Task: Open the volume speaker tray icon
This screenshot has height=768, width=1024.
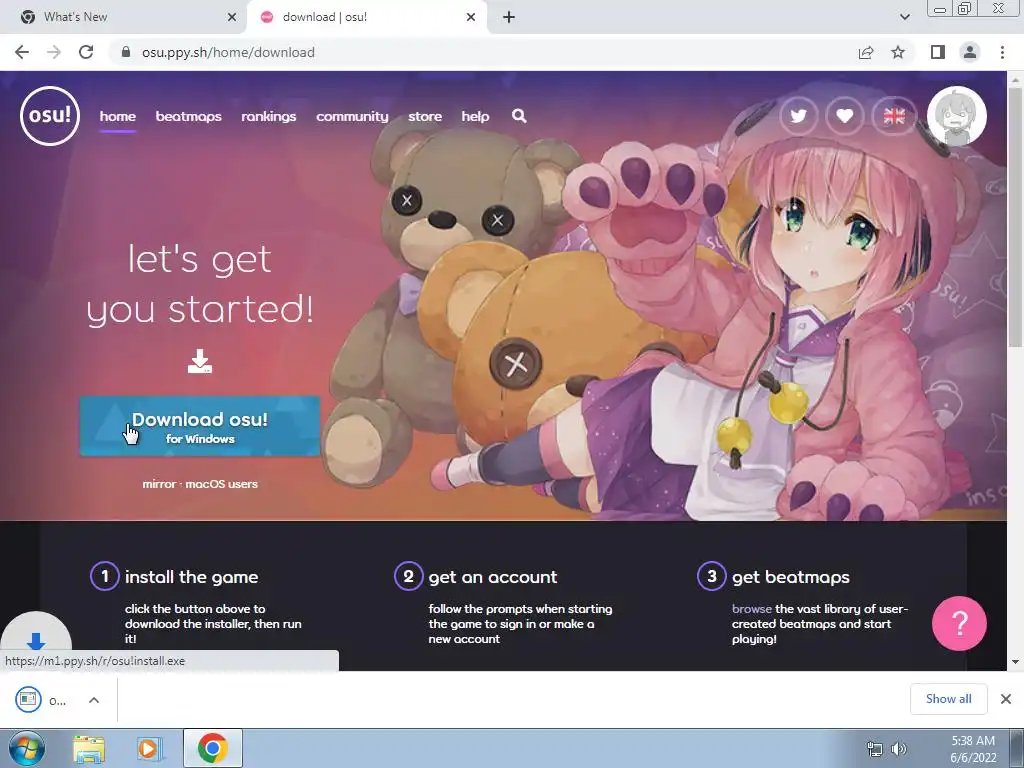Action: [x=899, y=749]
